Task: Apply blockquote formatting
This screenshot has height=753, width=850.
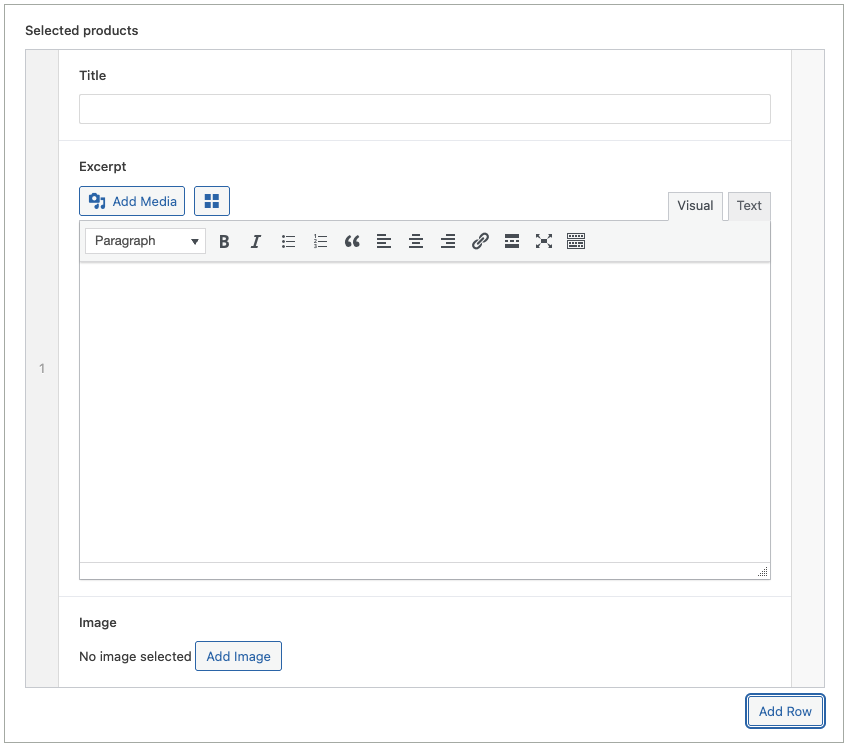Action: pos(352,241)
